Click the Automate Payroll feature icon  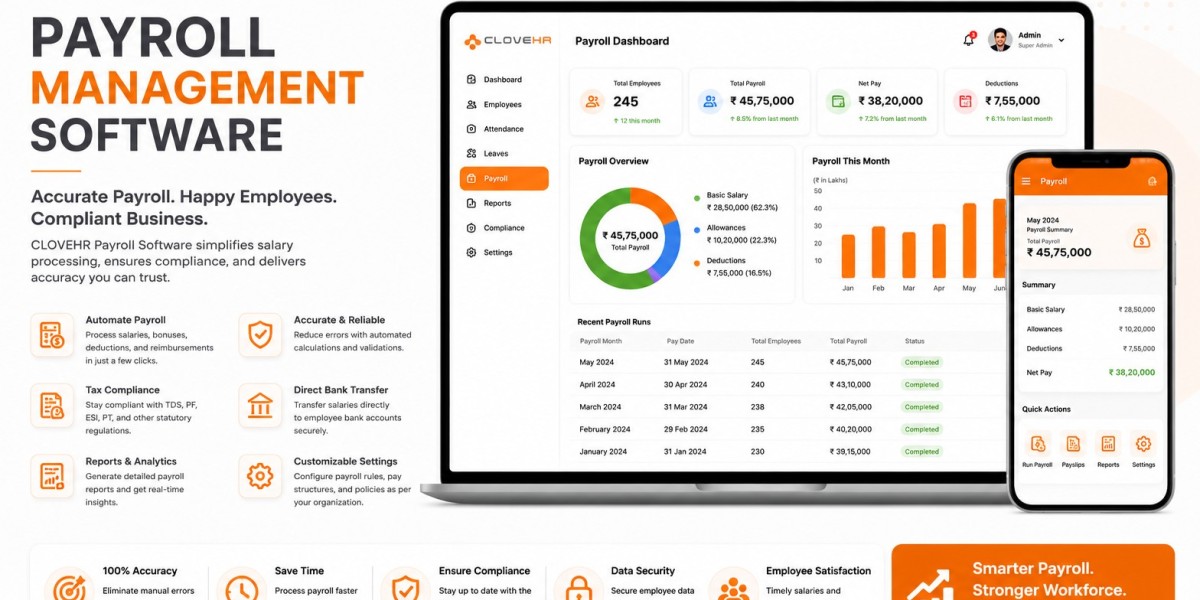(x=52, y=335)
